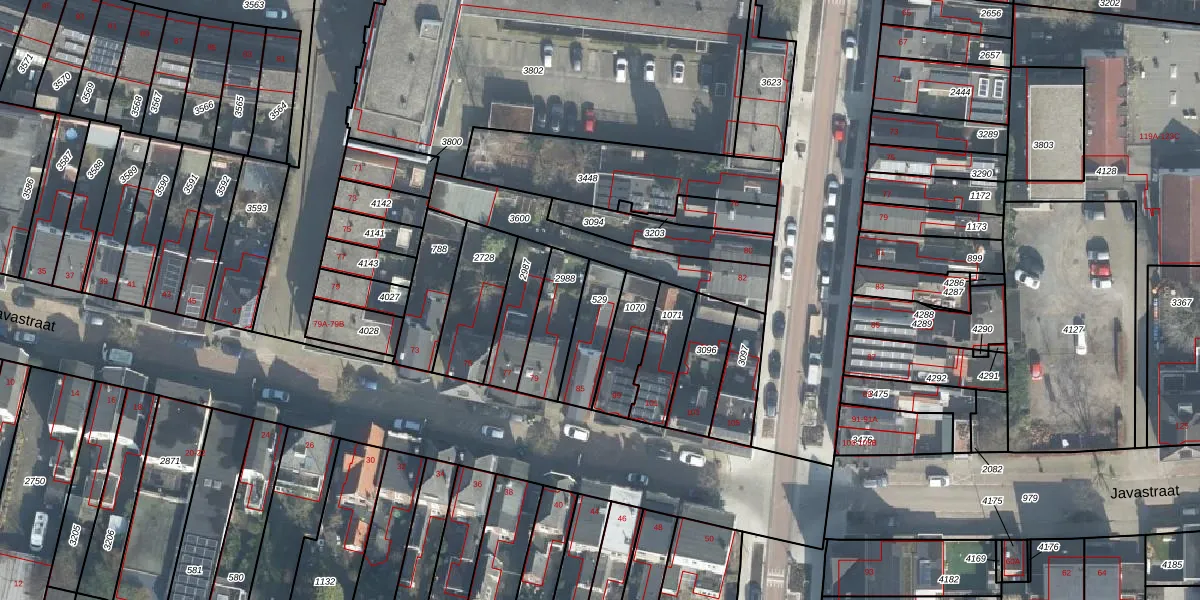This screenshot has height=600, width=1200.
Task: Select parcel number 979 on the road
Action: click(1030, 498)
